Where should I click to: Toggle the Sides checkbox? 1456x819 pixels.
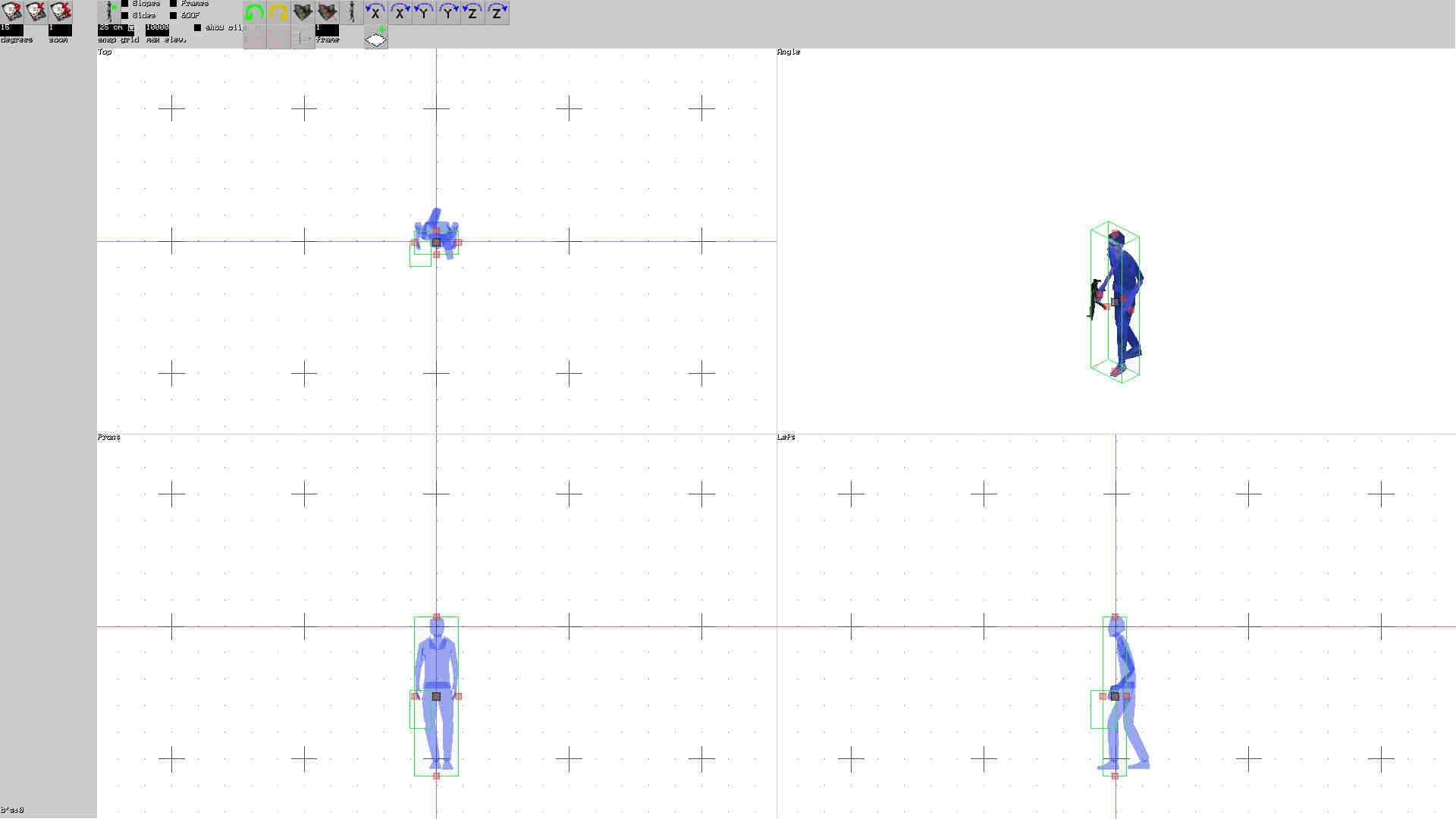click(x=126, y=14)
